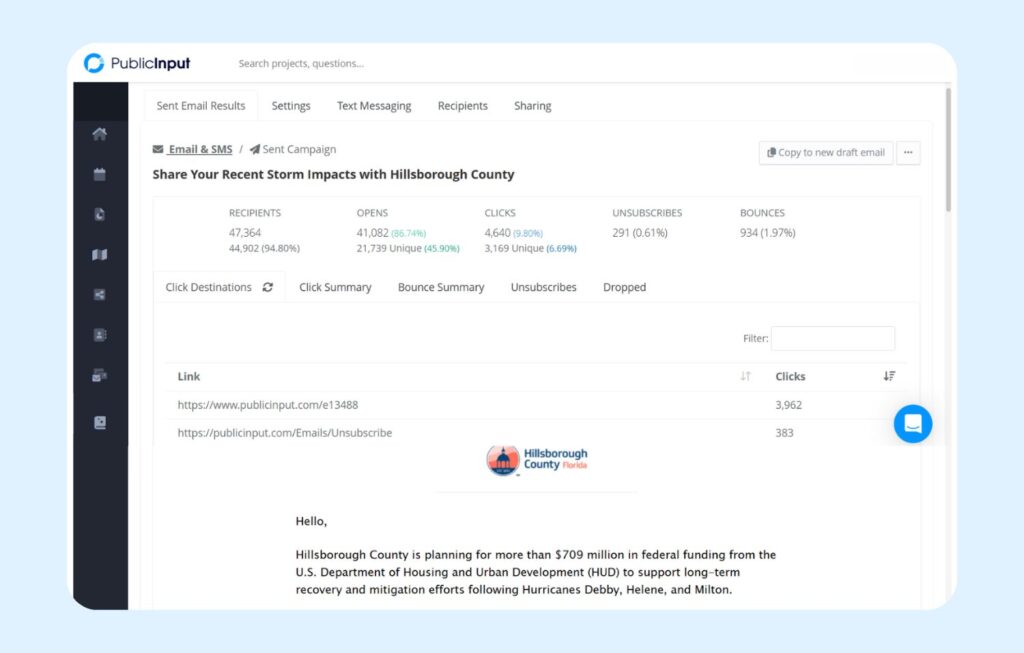The width and height of the screenshot is (1024, 653).
Task: Follow the Email & SMS breadcrumb link
Action: click(x=199, y=149)
